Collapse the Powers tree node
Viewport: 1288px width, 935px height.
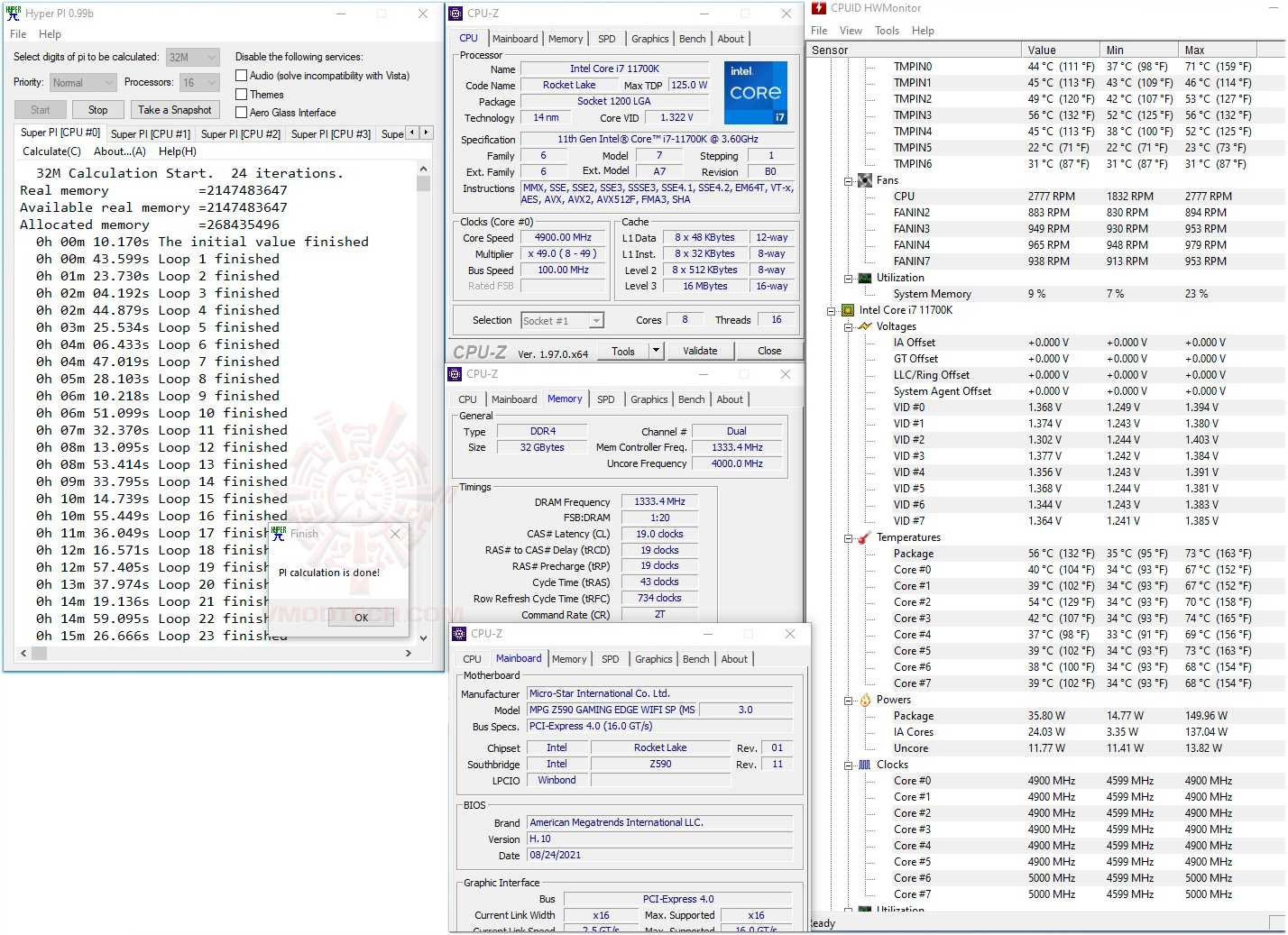(848, 701)
